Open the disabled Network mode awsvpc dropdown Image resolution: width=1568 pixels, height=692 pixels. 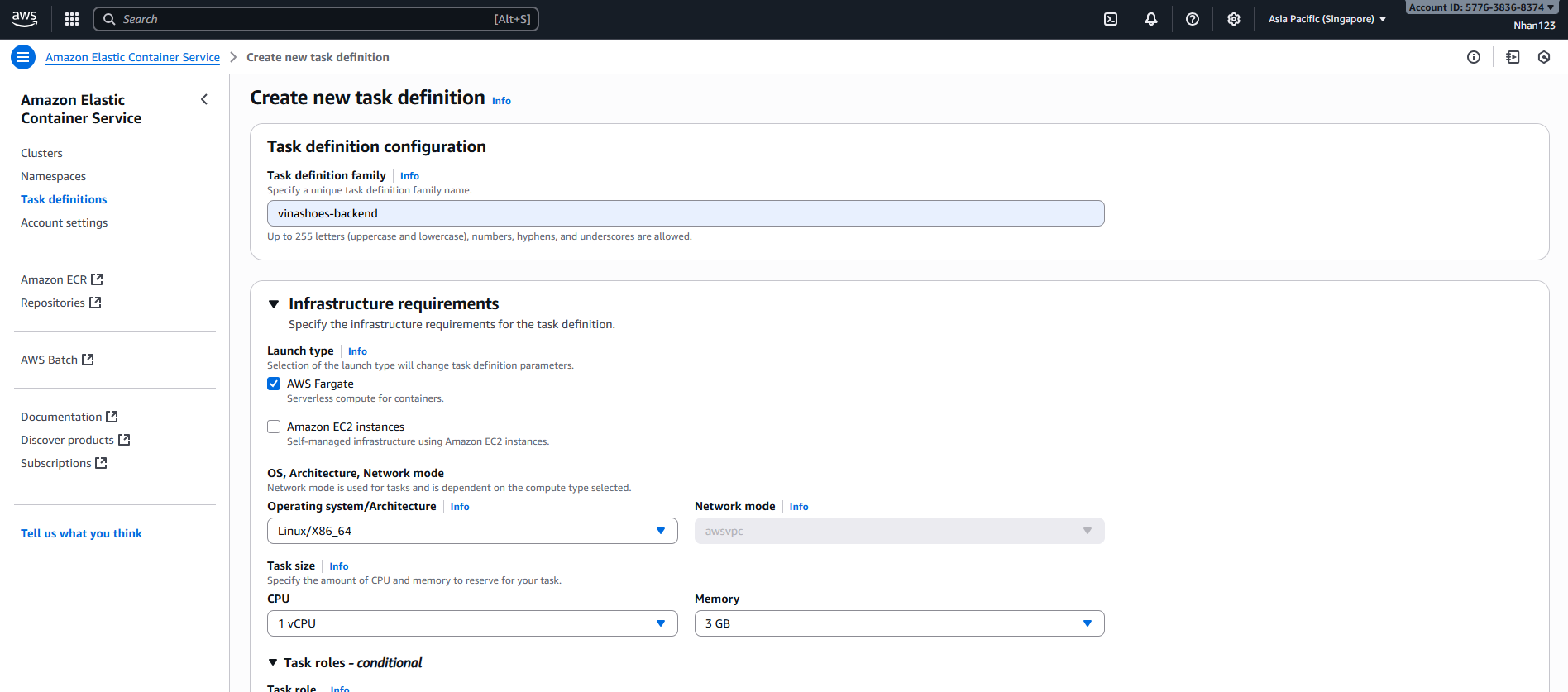click(x=900, y=531)
